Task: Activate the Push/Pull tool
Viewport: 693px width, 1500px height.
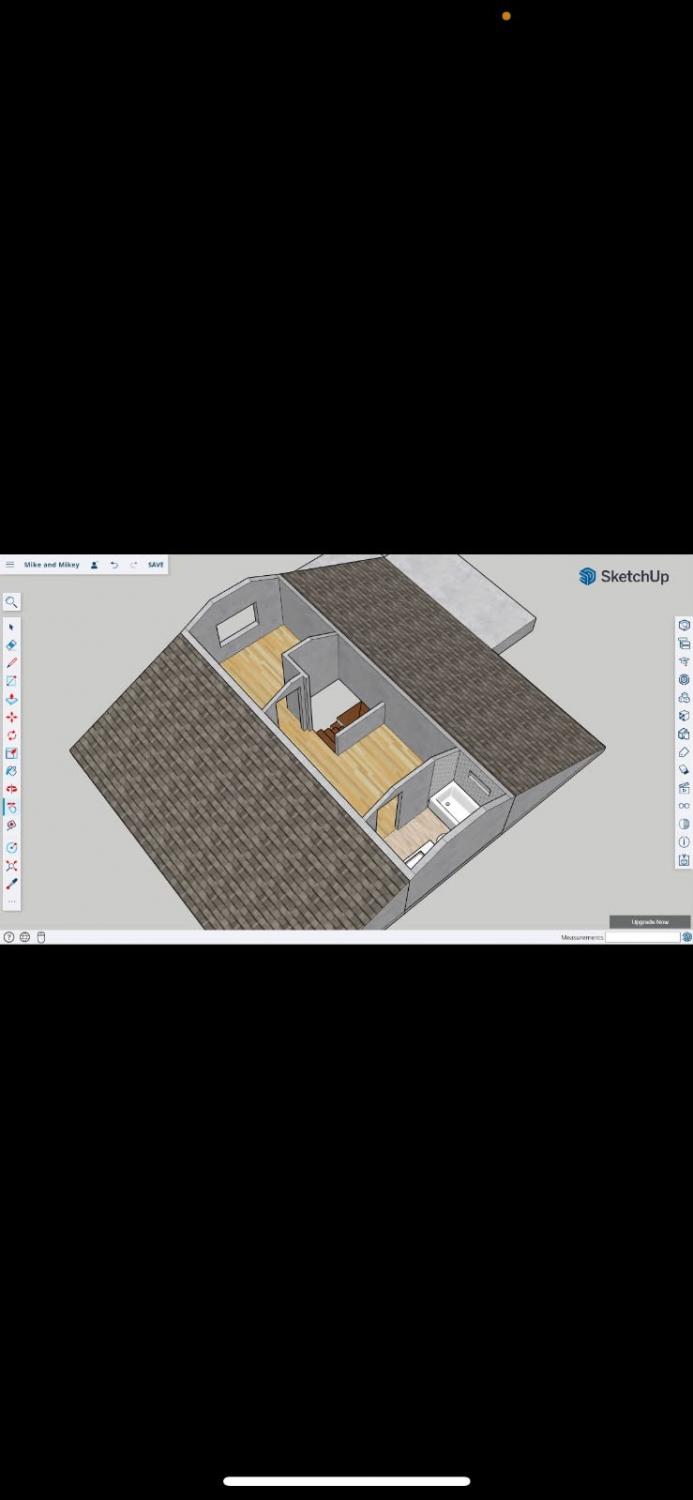Action: [12, 699]
